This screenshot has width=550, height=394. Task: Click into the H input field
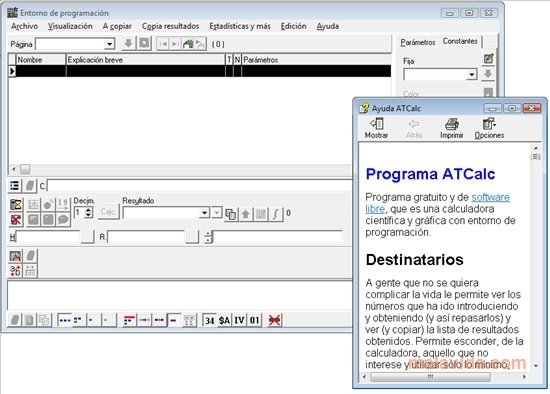48,237
